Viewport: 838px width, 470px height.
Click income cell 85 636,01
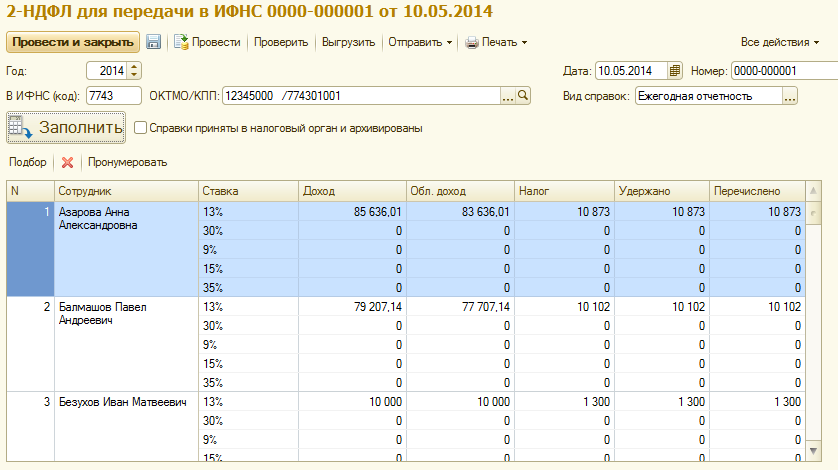352,212
